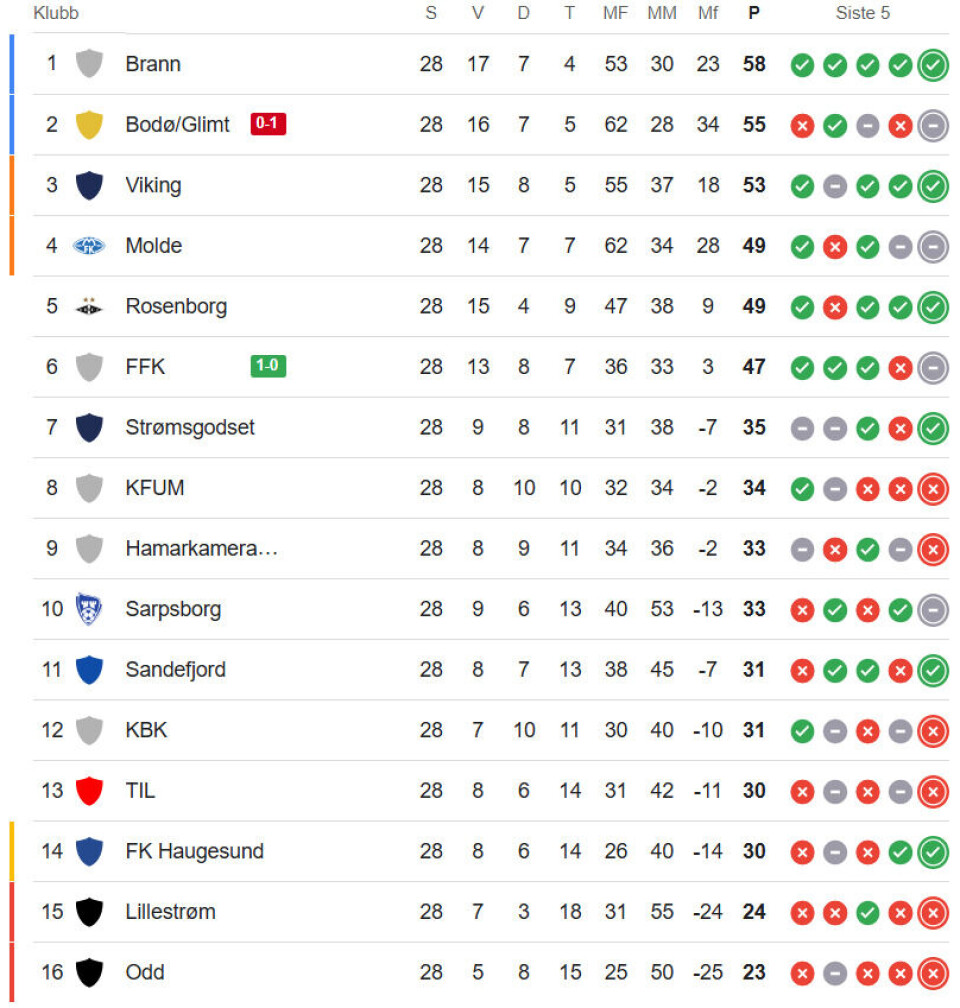Click the MF goals-for column header
The width and height of the screenshot is (960, 1008).
pos(615,13)
